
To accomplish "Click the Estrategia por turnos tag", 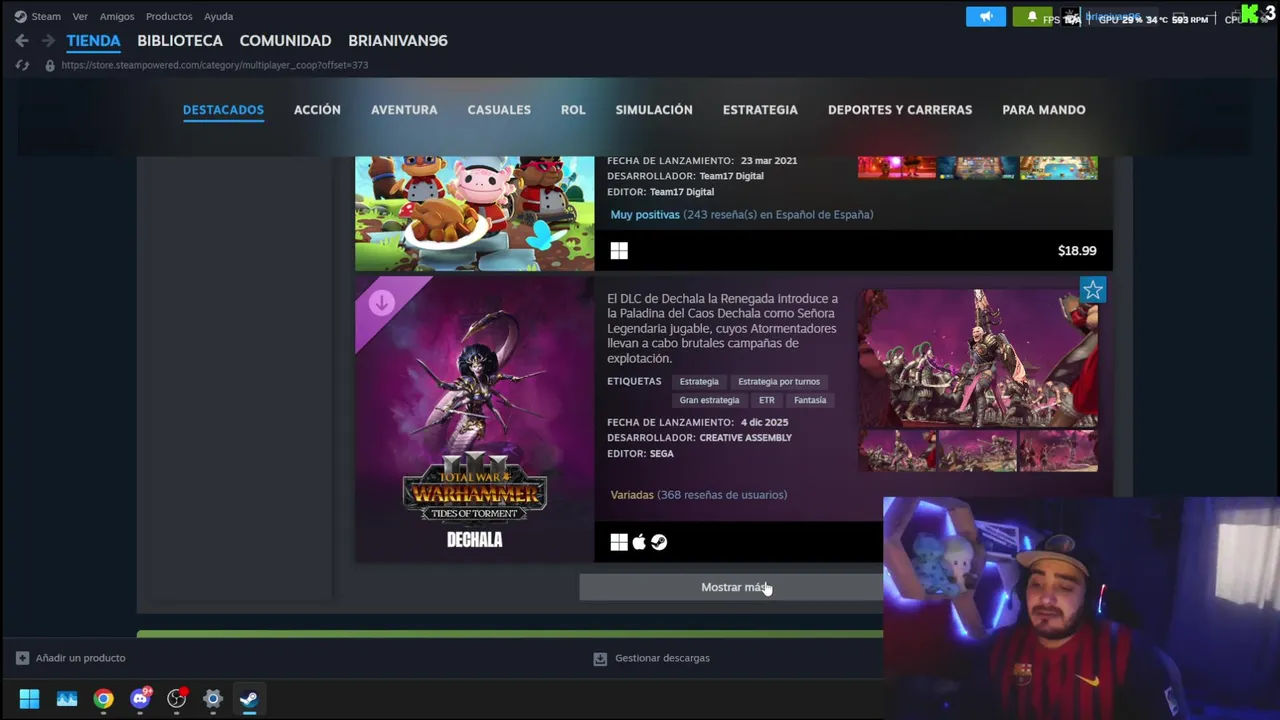I will pos(779,382).
